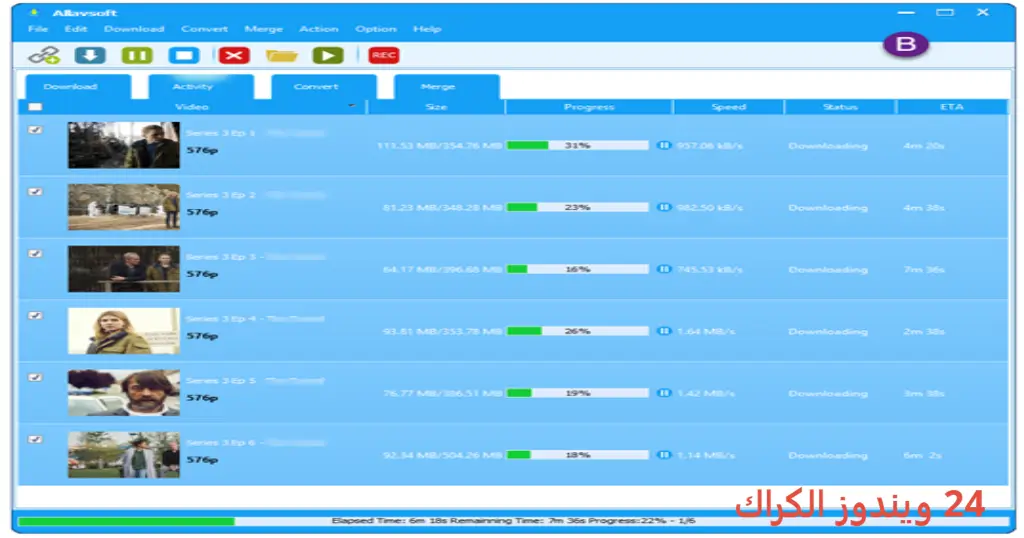Uncheck the Series 3 Ep 3 checkbox
This screenshot has width=1024, height=538.
click(x=35, y=254)
